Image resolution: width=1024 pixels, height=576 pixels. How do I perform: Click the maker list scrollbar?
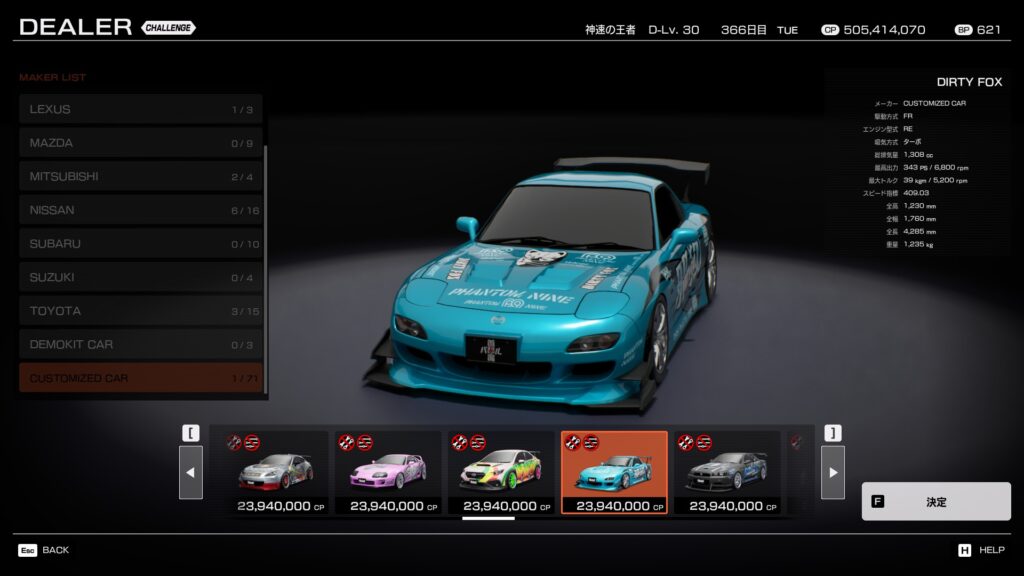coord(265,269)
